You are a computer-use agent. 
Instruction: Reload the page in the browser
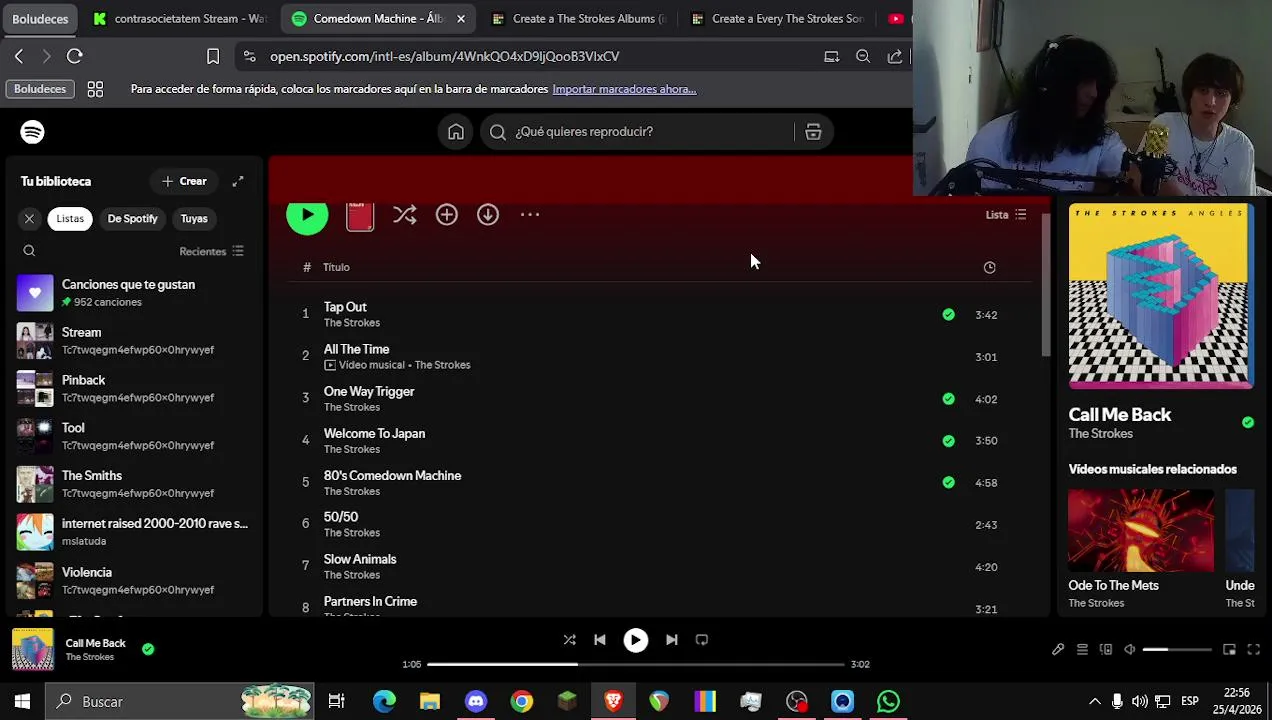75,57
